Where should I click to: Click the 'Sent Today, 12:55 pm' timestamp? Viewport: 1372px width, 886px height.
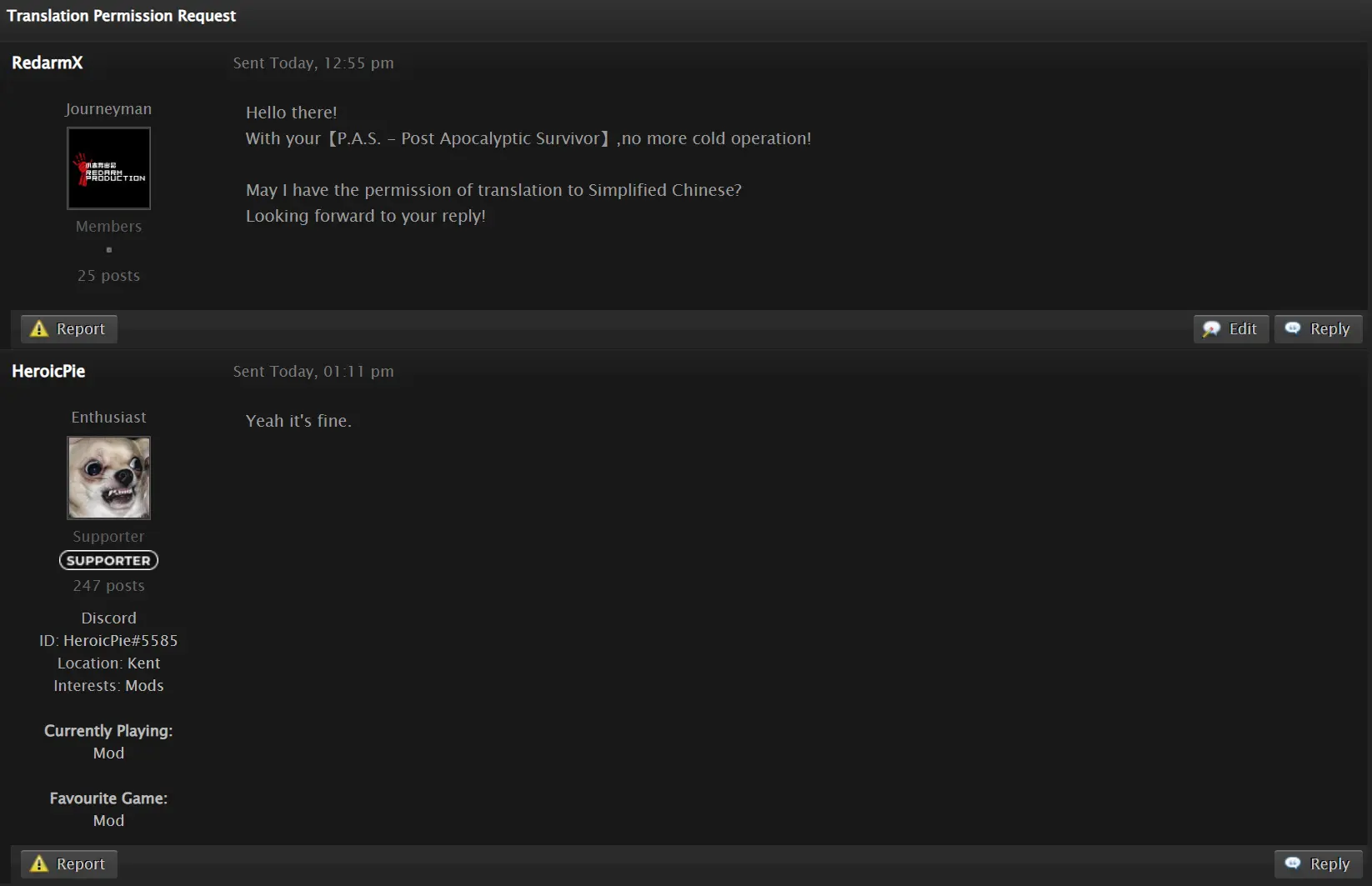(313, 63)
